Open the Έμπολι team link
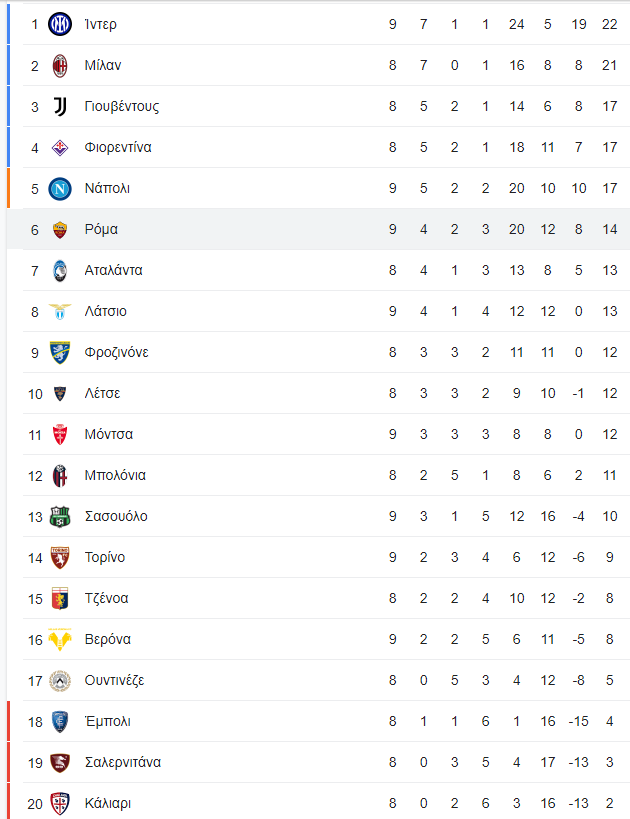This screenshot has width=630, height=819. point(108,721)
